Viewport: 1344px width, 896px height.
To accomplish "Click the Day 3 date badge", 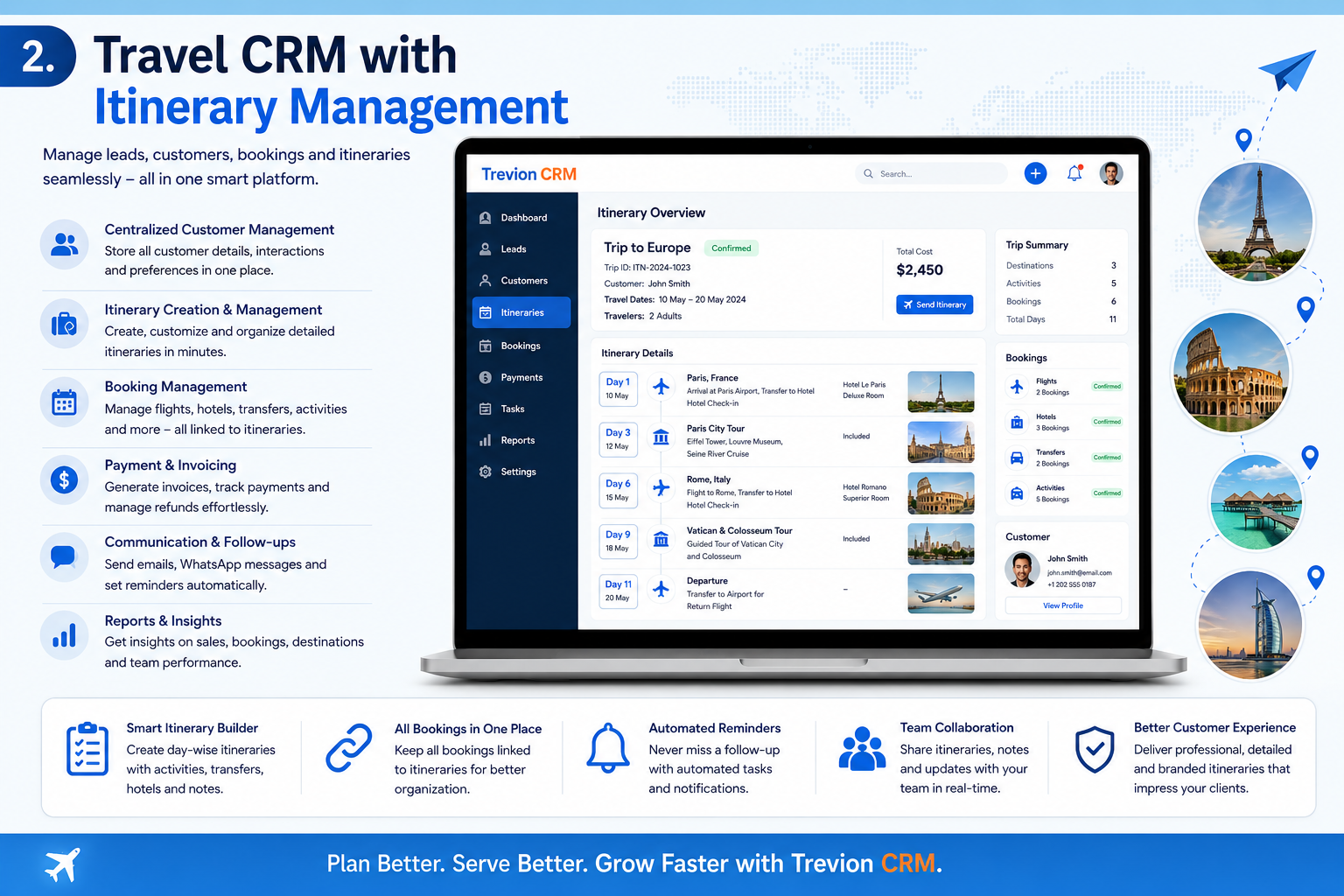I will [x=618, y=439].
